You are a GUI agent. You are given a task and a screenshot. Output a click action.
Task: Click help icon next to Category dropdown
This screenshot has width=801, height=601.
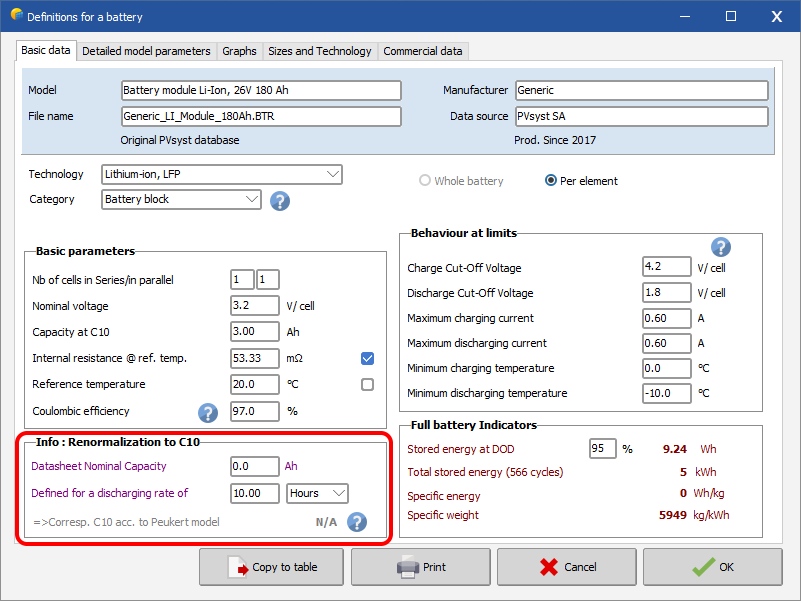click(280, 200)
